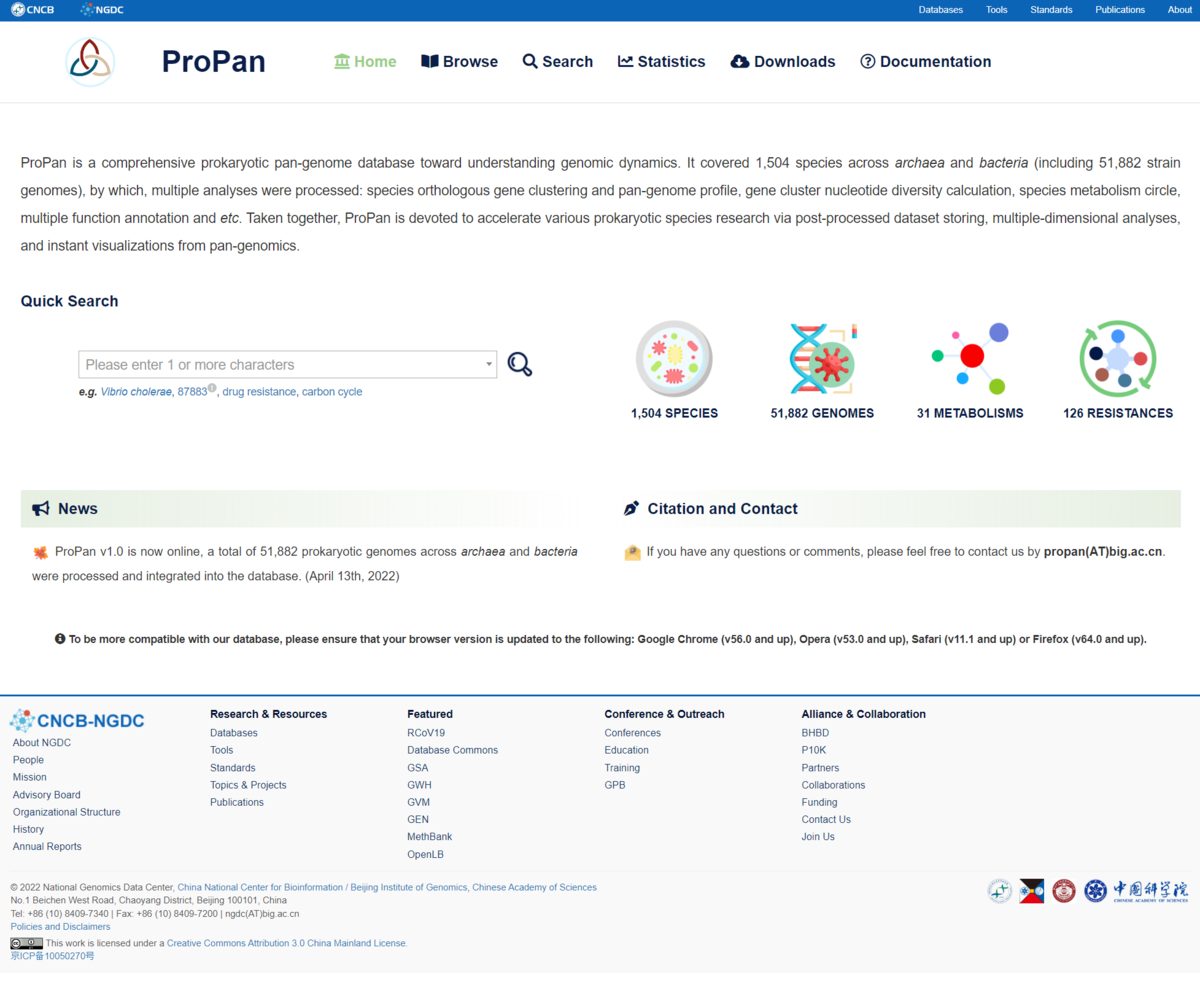This screenshot has height=993, width=1200.
Task: Open the Education footer link
Action: click(627, 750)
